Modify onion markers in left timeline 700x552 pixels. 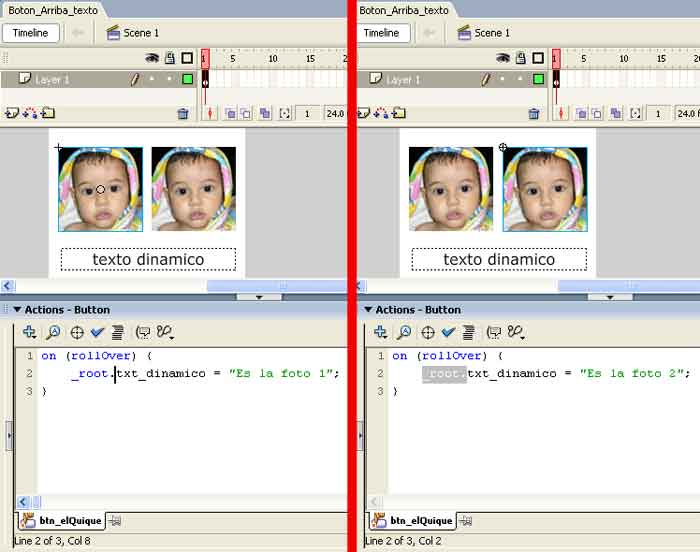tap(284, 113)
